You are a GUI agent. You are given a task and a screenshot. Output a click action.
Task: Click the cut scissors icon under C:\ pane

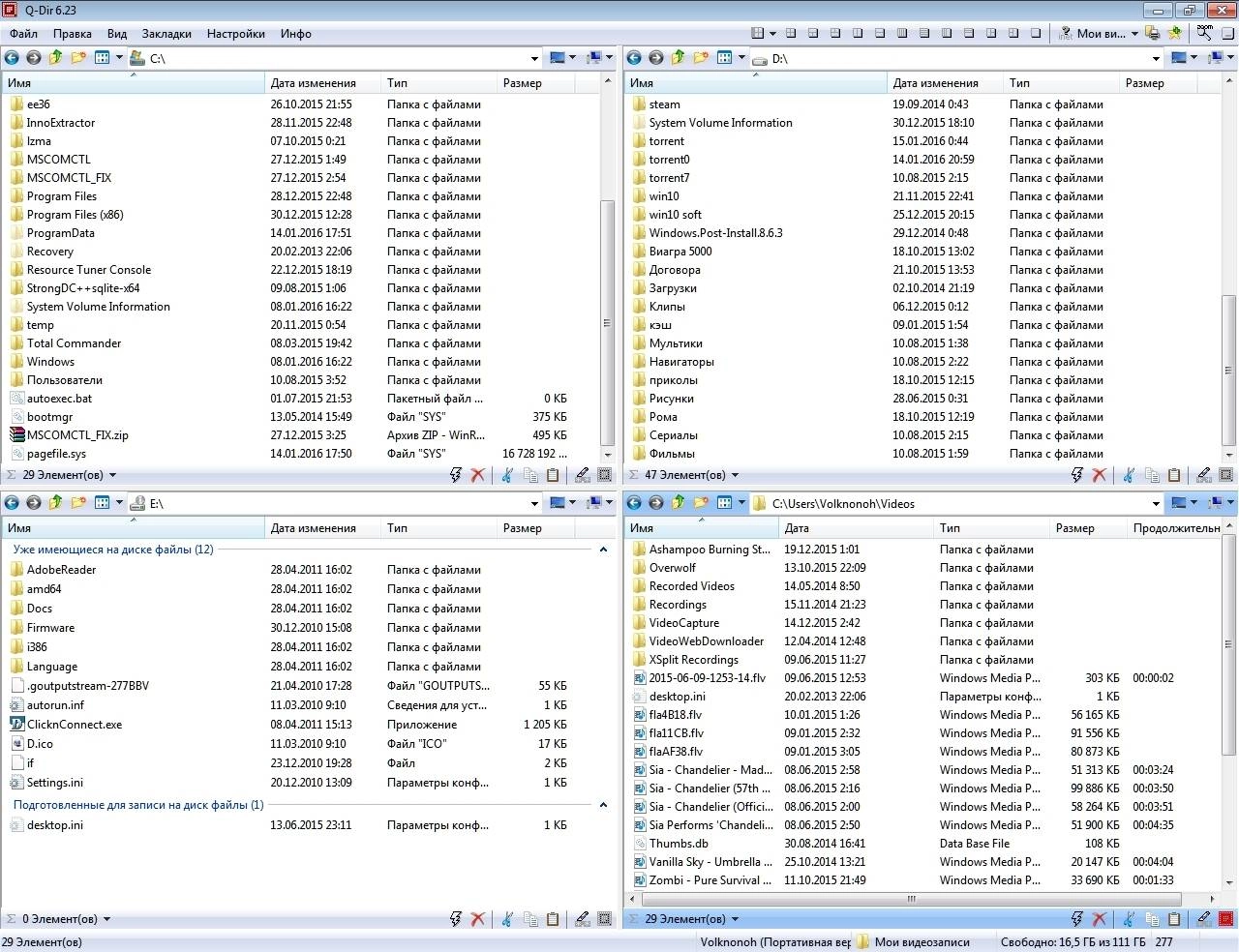pyautogui.click(x=507, y=475)
